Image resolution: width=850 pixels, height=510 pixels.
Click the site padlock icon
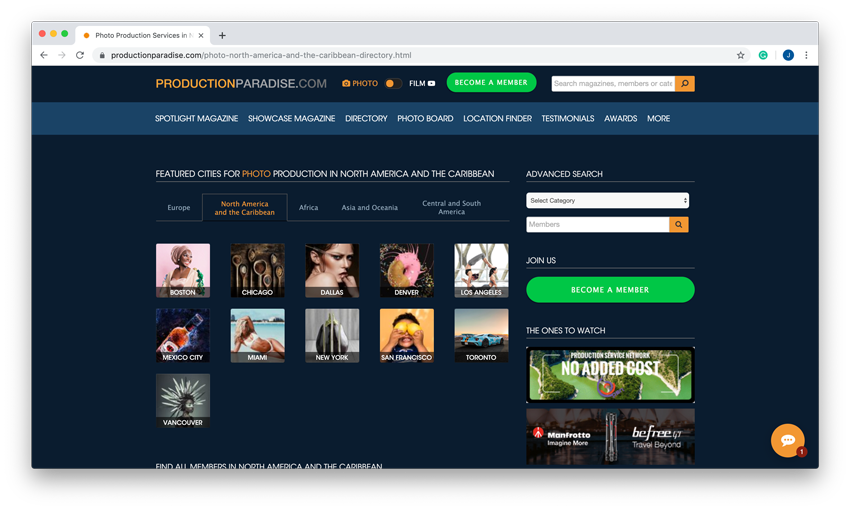[102, 55]
